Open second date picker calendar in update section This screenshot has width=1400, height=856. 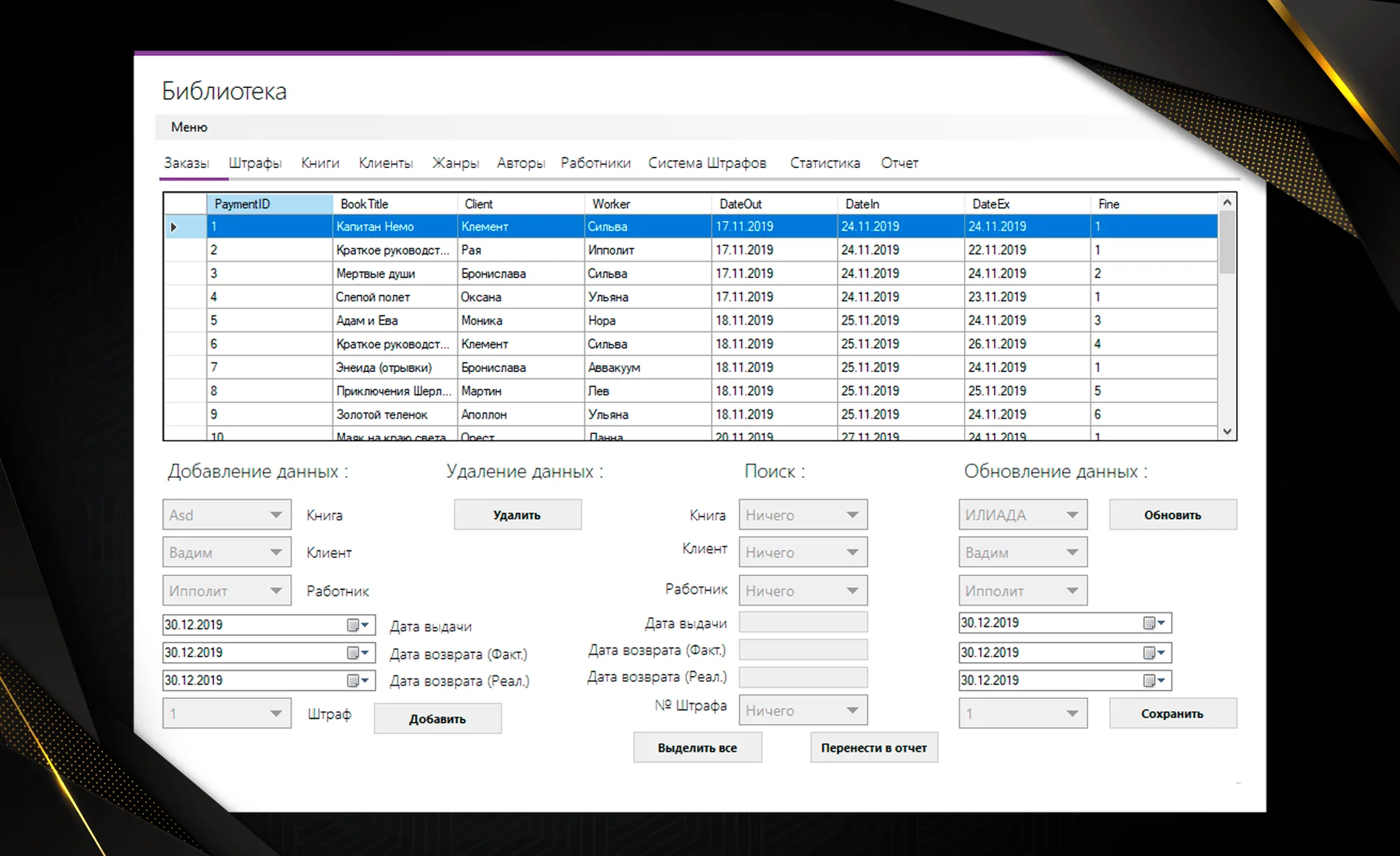click(1155, 653)
